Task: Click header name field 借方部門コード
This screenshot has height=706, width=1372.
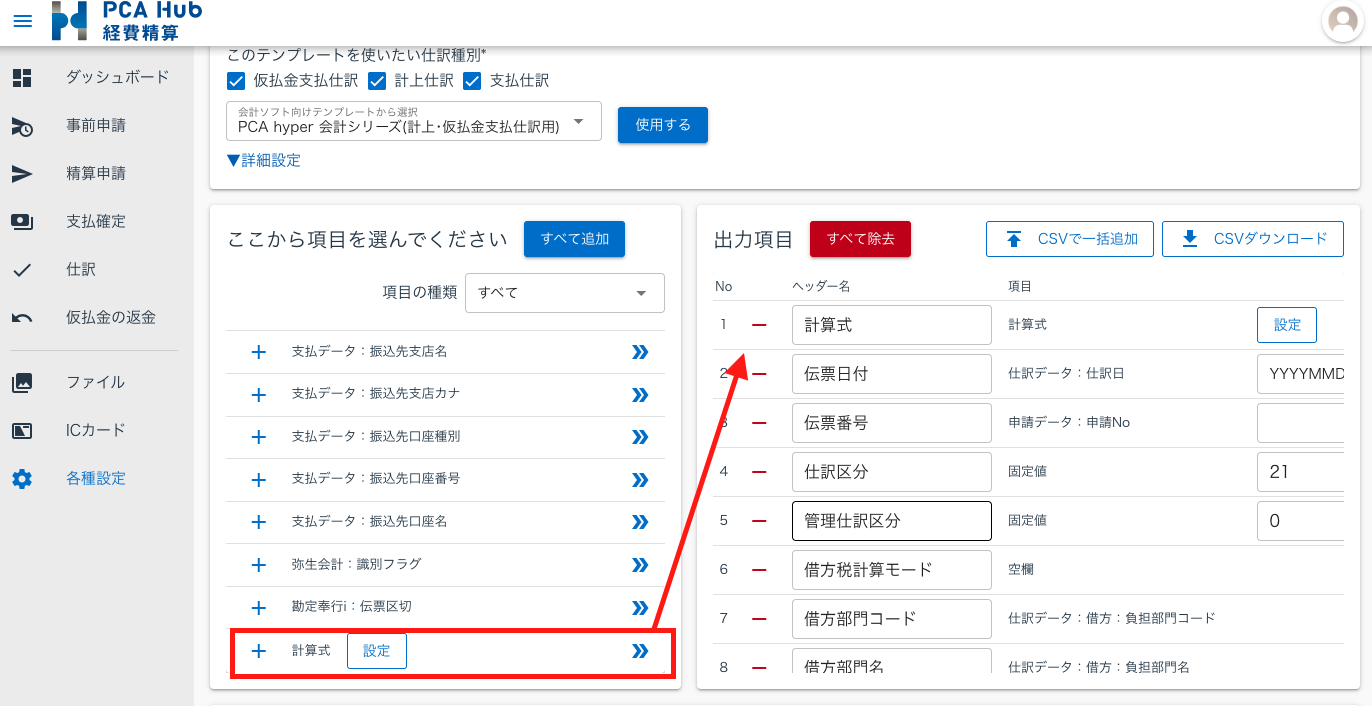Action: coord(892,619)
